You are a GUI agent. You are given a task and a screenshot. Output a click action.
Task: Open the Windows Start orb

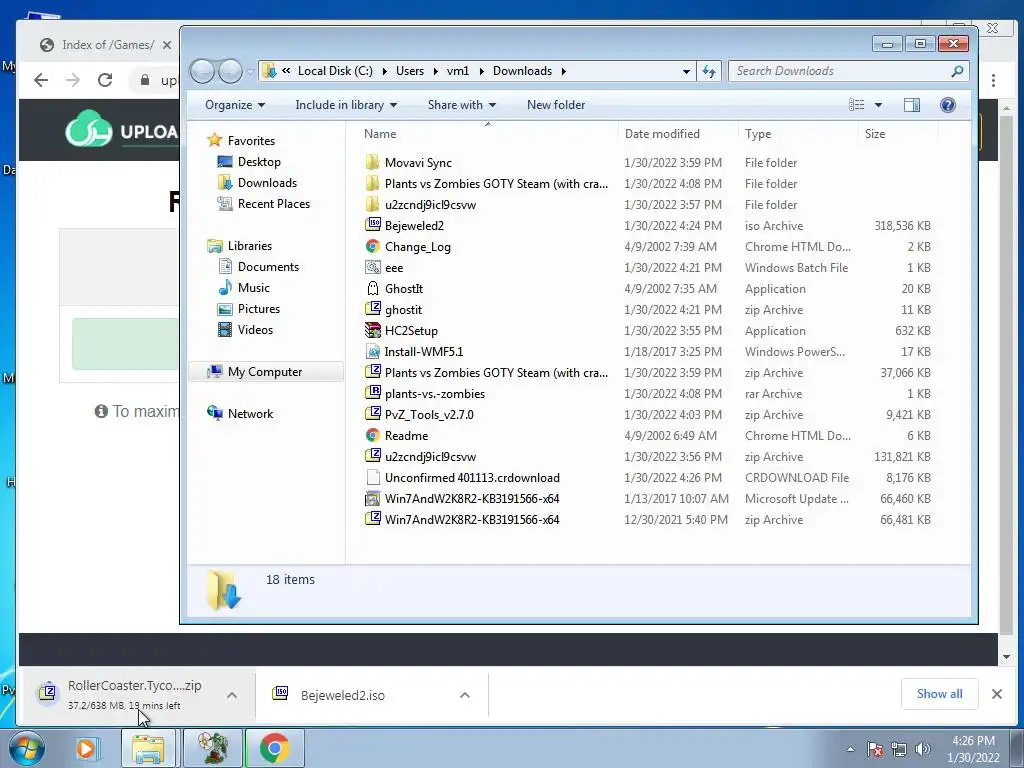point(27,748)
